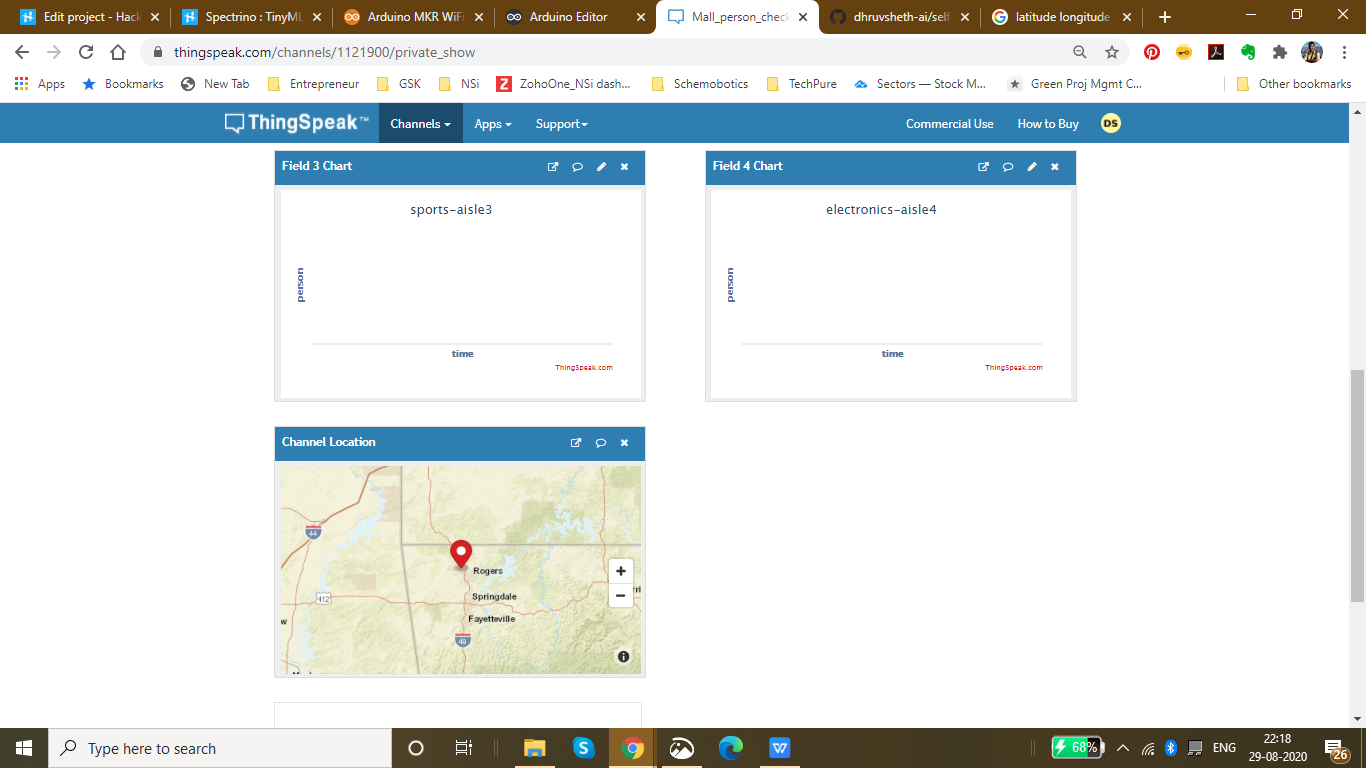Viewport: 1366px width, 768px height.
Task: Edit the Field 4 Chart with pencil icon
Action: (x=1031, y=167)
